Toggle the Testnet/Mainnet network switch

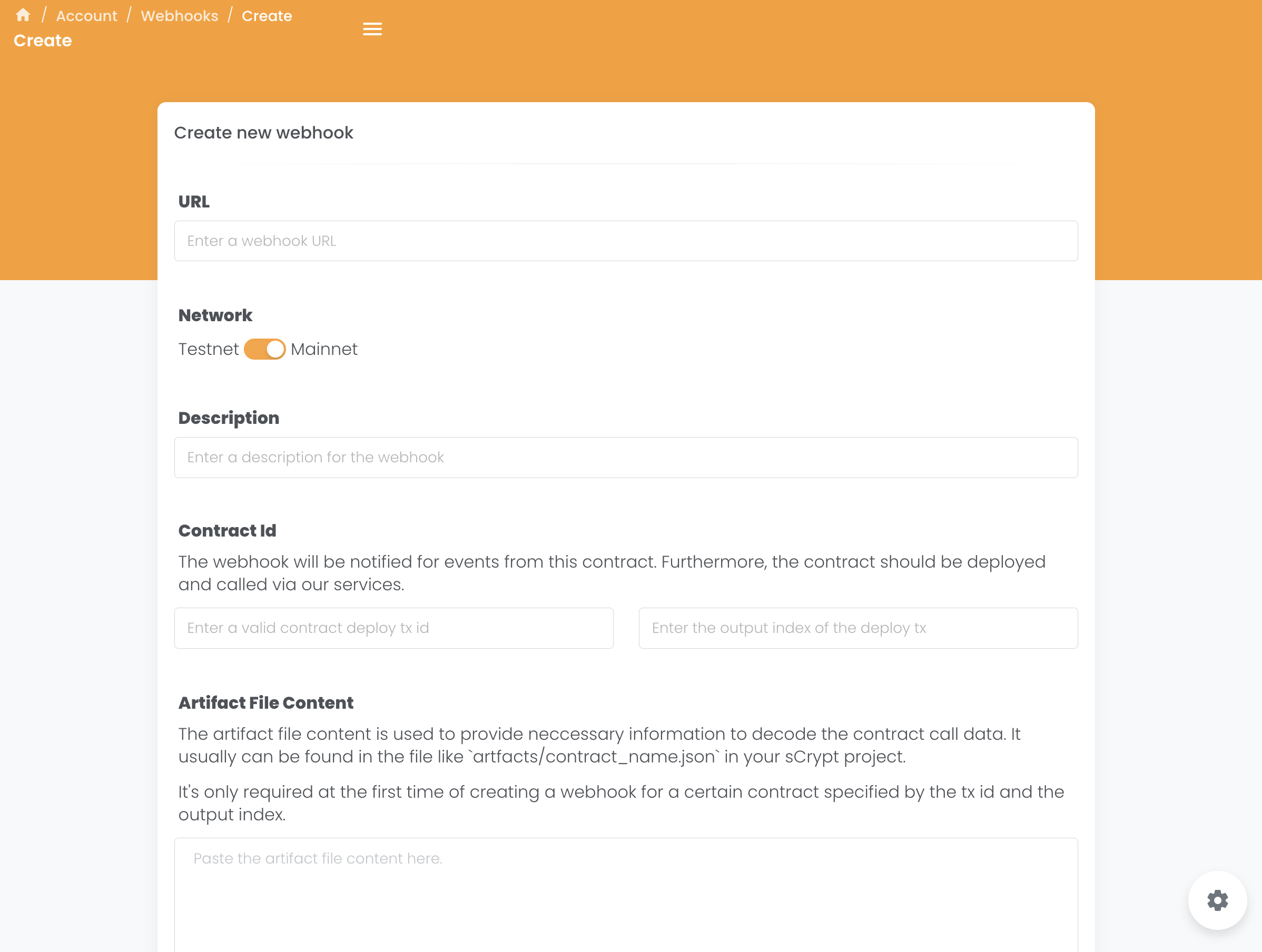265,349
